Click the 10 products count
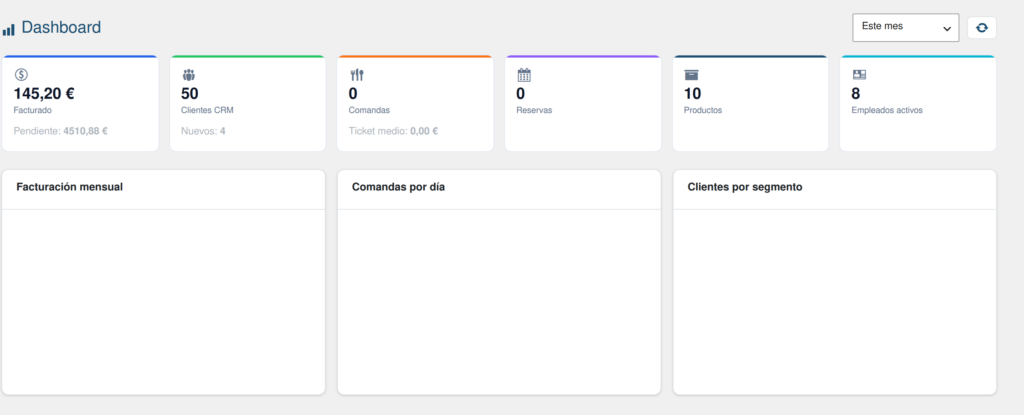 692,93
